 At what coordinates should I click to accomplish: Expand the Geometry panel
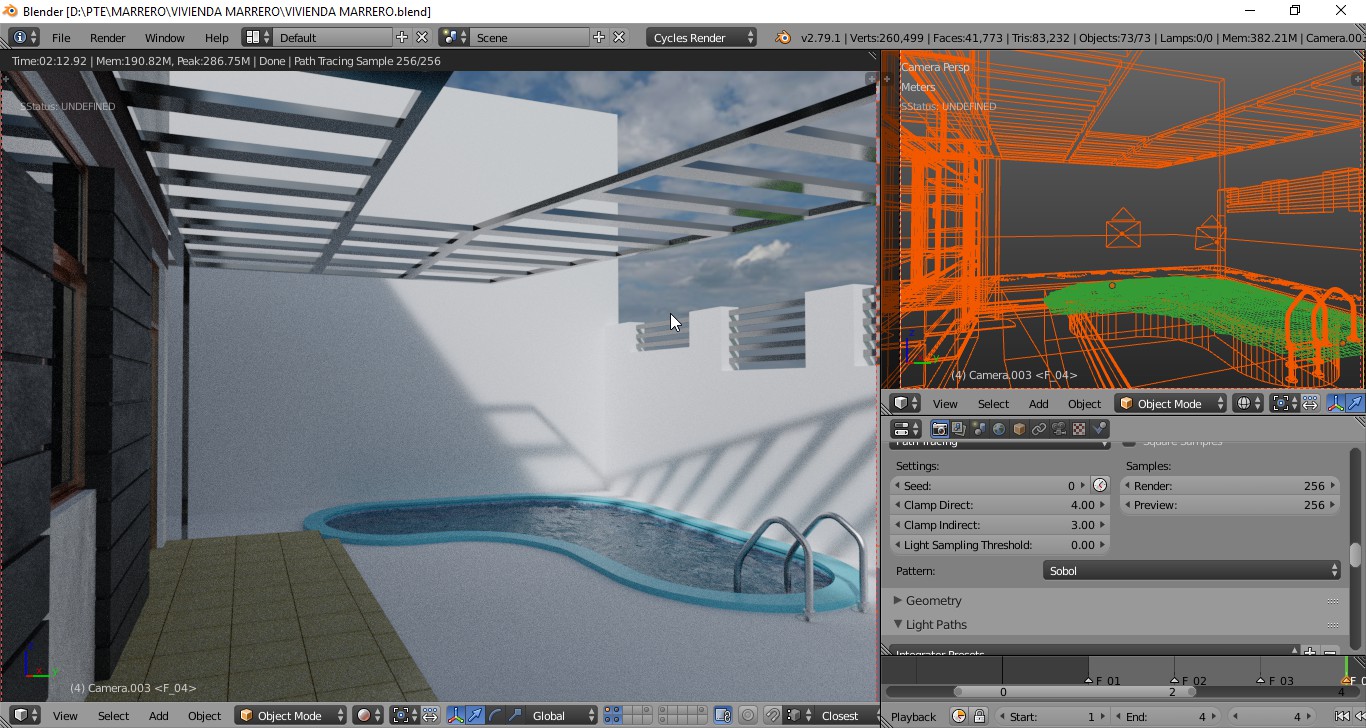933,601
